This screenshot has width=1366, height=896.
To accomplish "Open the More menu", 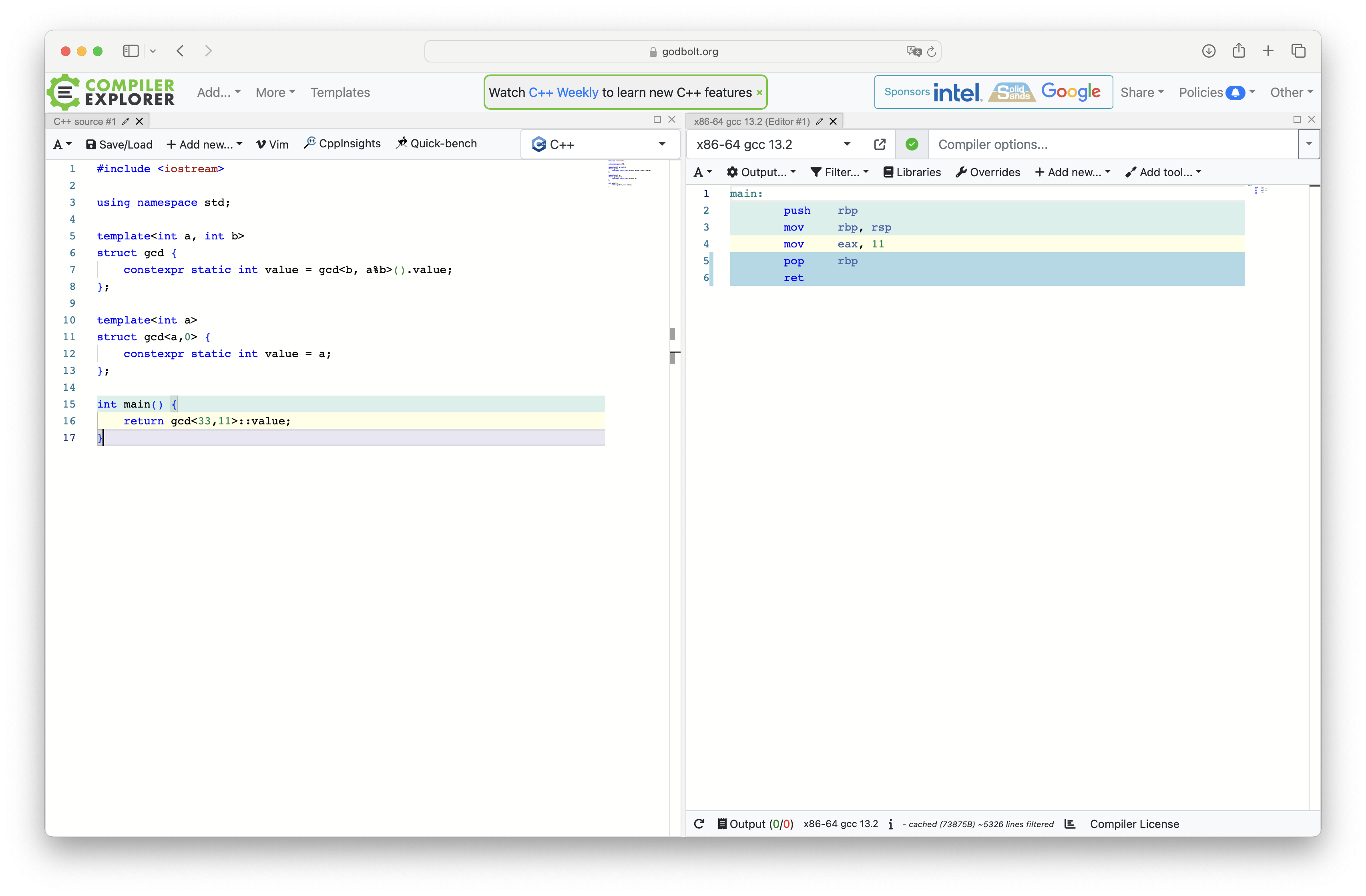I will pos(275,92).
